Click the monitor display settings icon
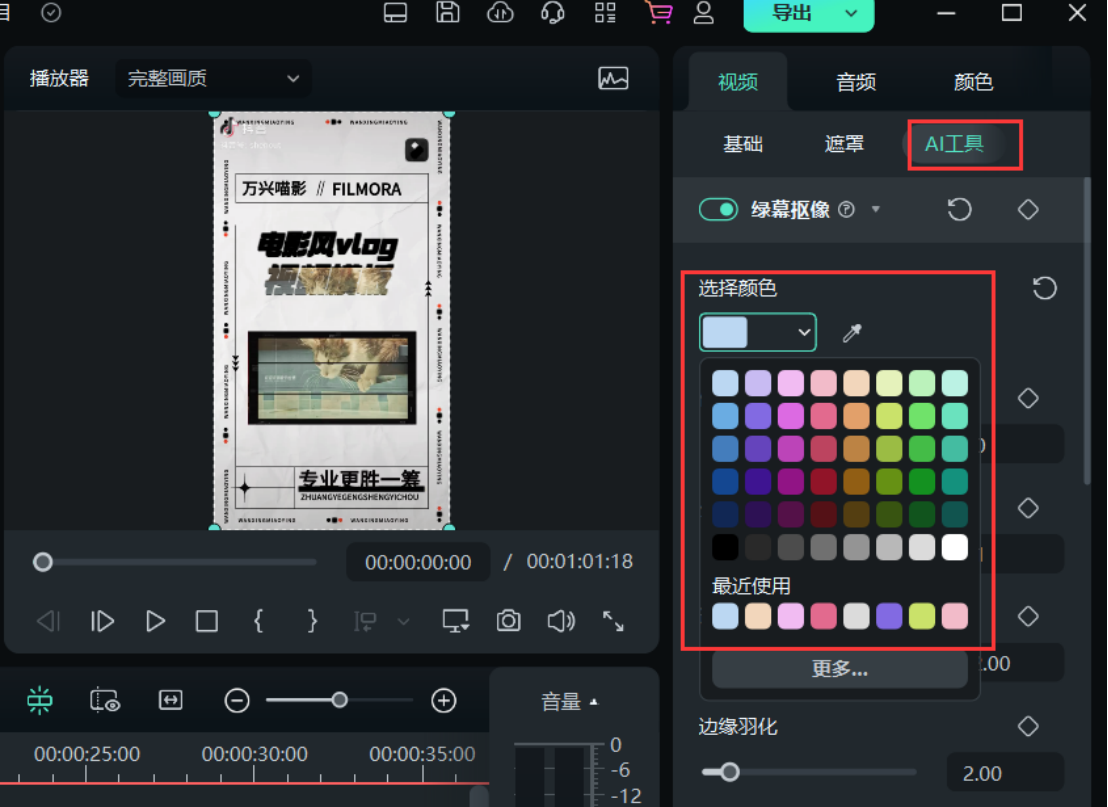The width and height of the screenshot is (1108, 807). pos(456,621)
